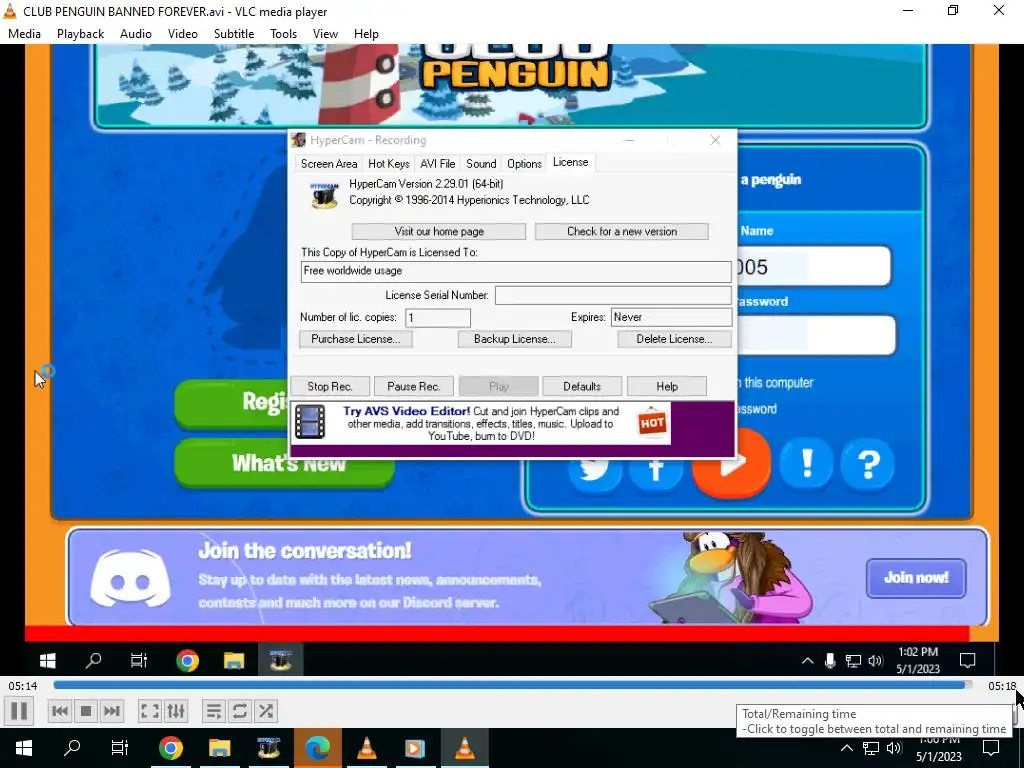This screenshot has width=1024, height=768.
Task: Open the Video menu
Action: point(183,34)
